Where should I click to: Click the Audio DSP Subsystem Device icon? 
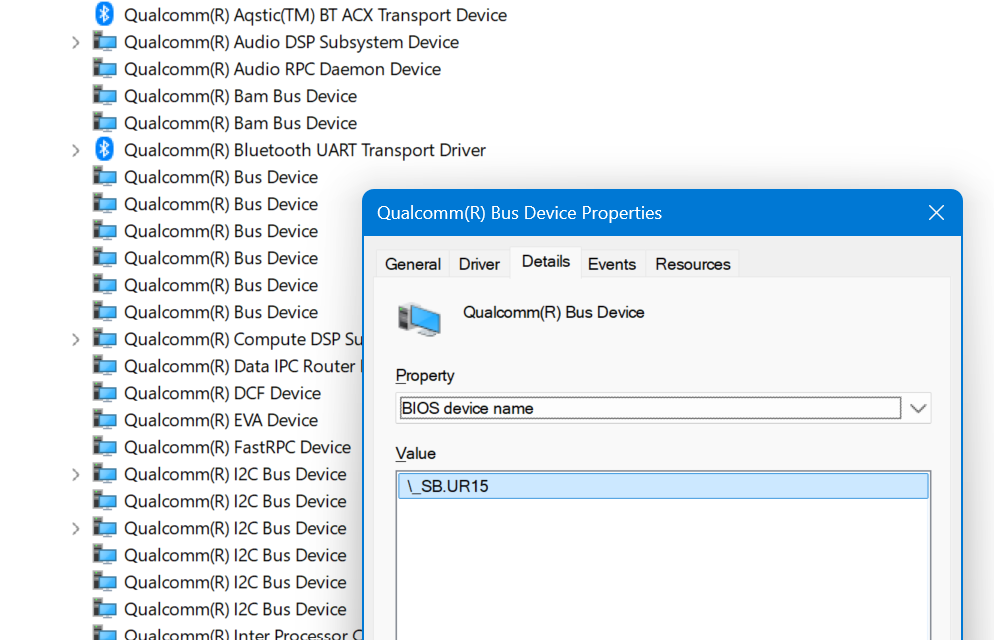(x=105, y=42)
